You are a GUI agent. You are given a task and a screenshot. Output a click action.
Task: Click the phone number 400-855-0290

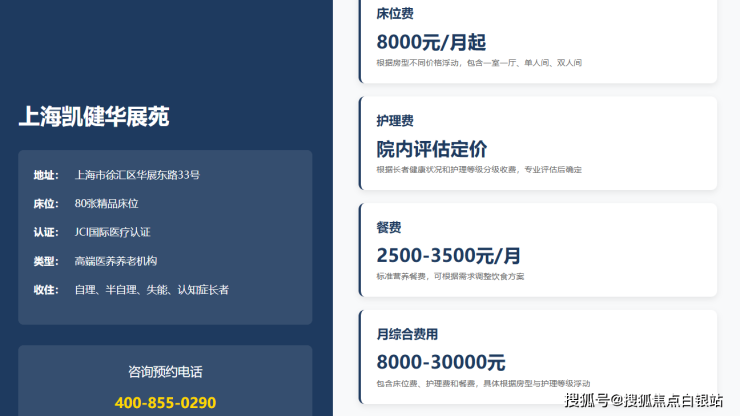[165, 403]
